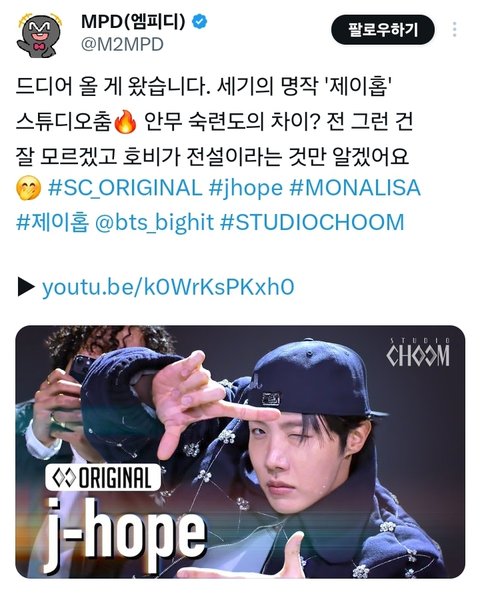
Task: Open the #MONALISA hashtag
Action: click(355, 188)
